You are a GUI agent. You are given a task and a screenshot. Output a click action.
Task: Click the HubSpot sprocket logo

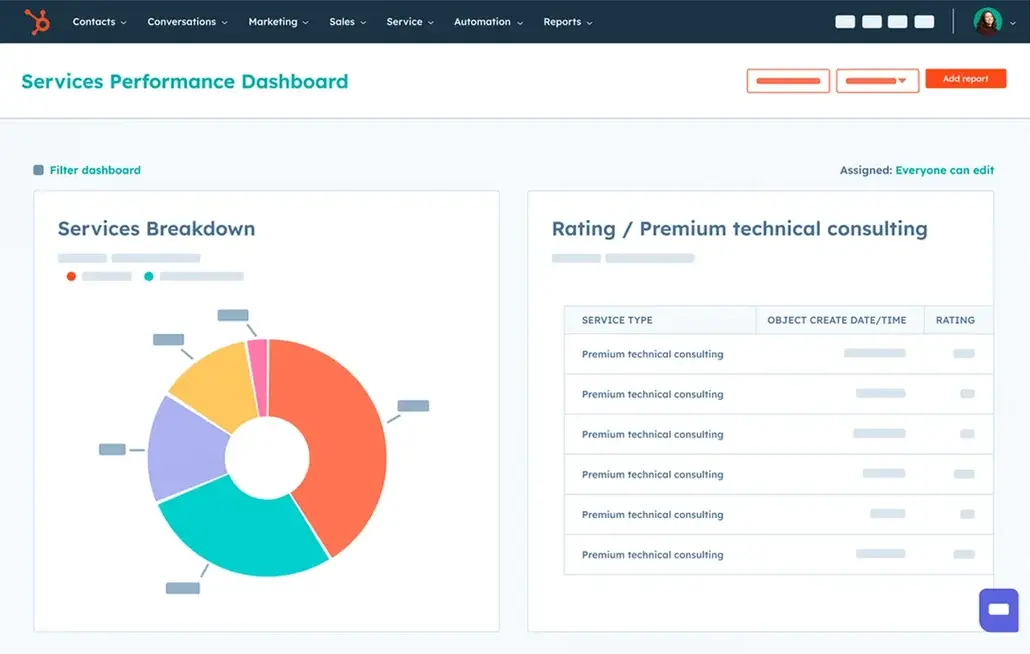pos(38,21)
